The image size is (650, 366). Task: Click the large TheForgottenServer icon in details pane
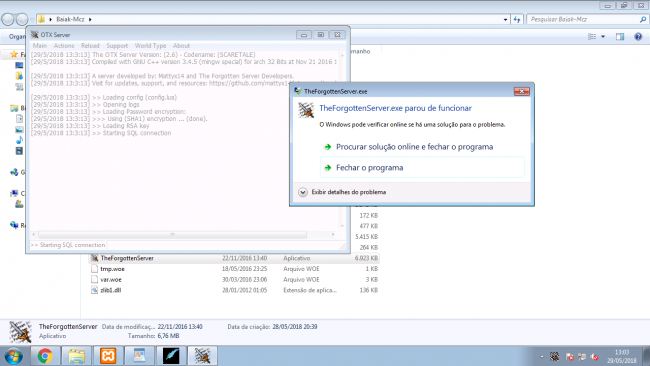point(20,332)
